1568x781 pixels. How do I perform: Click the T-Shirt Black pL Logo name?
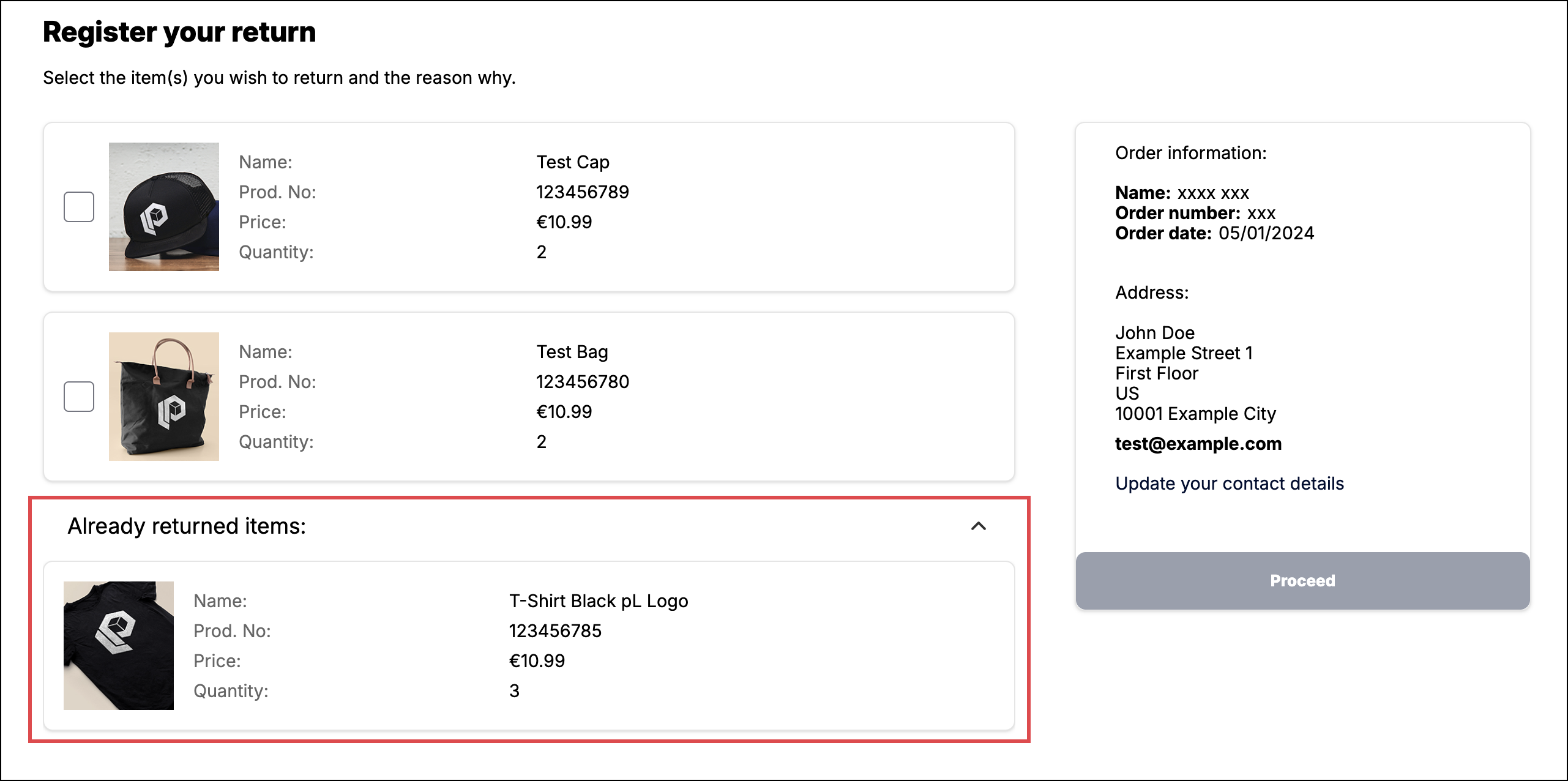point(599,601)
